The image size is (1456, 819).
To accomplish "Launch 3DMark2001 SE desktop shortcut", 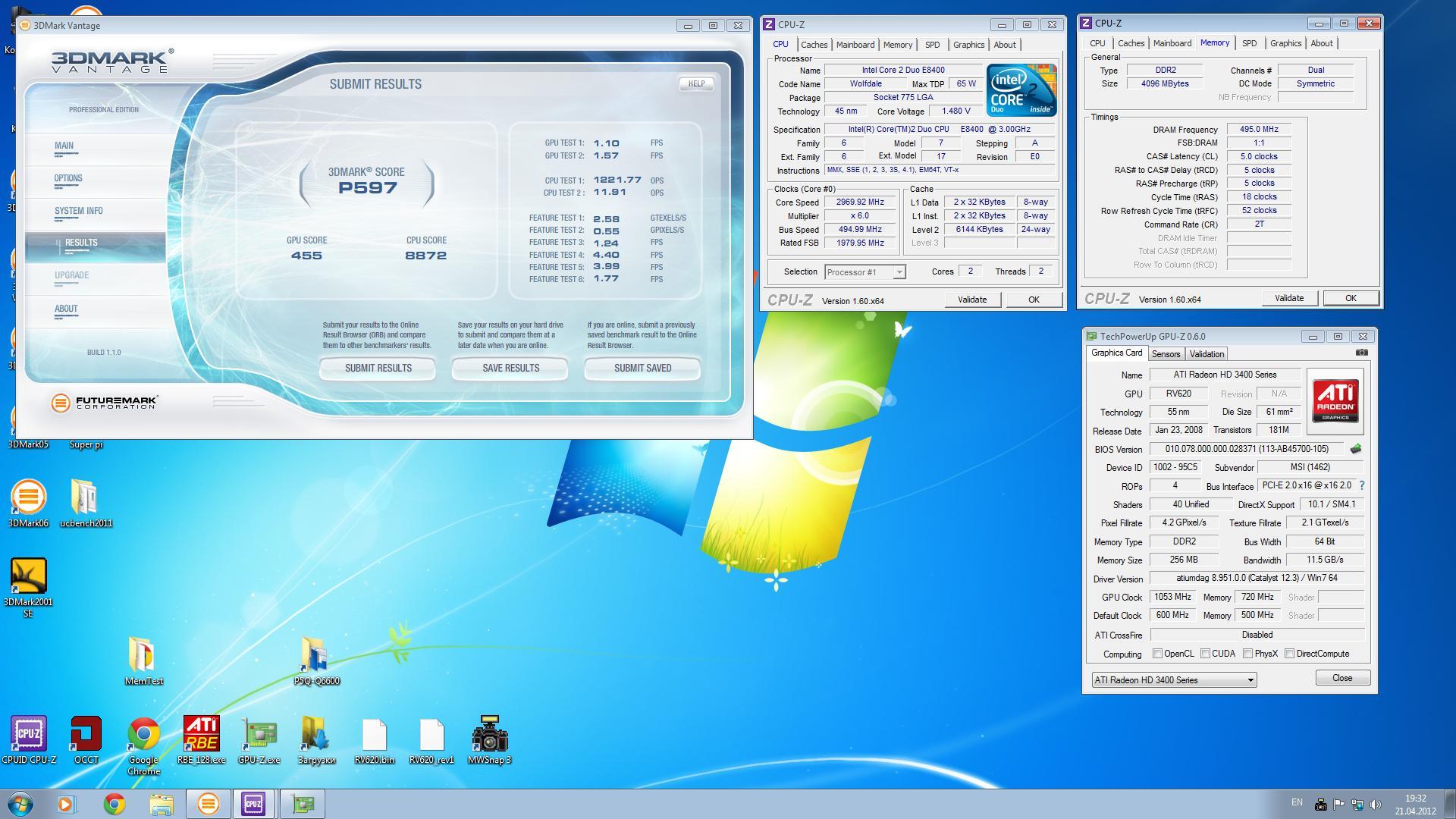I will (x=28, y=588).
